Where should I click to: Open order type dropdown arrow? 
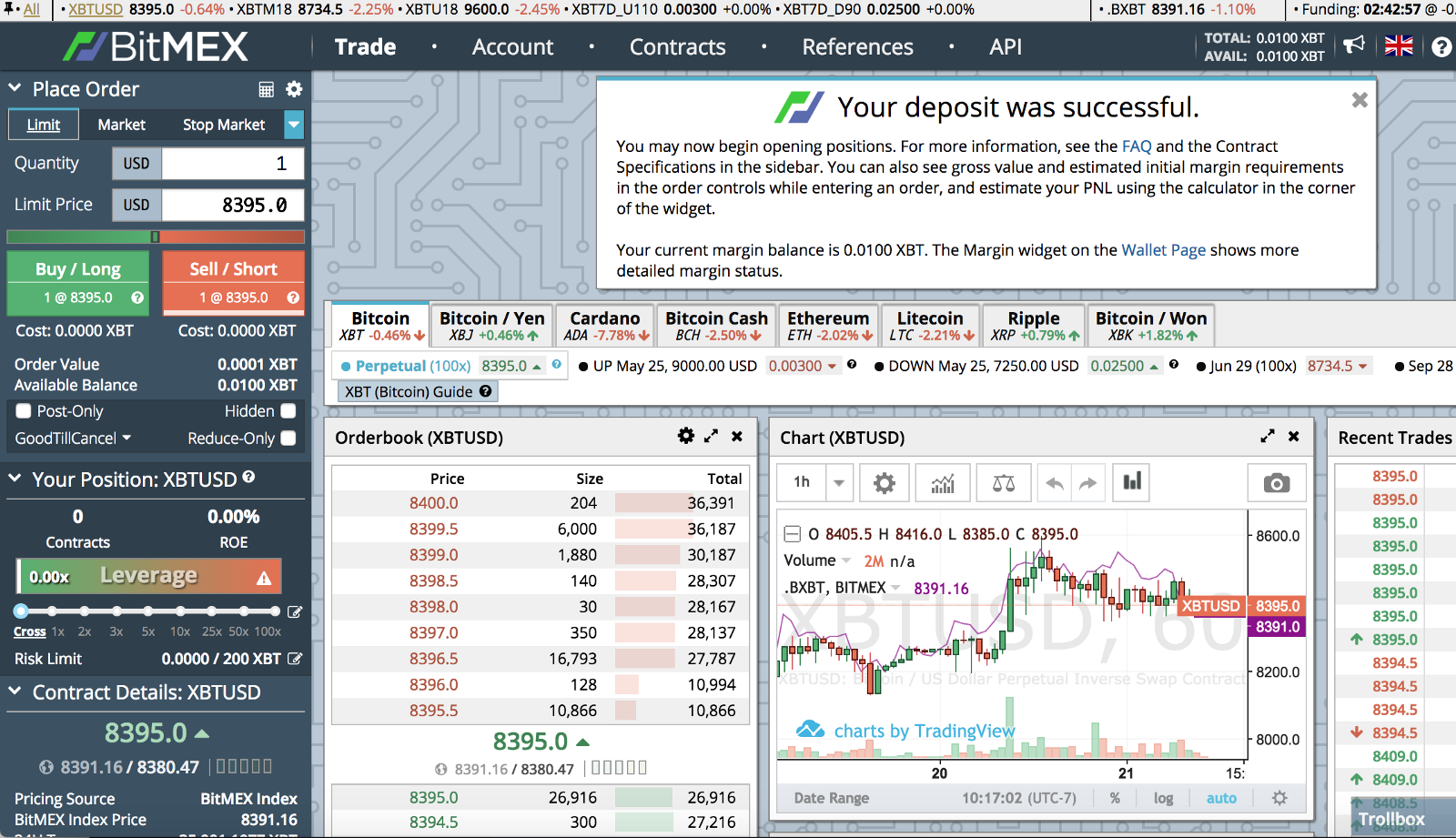pos(294,125)
